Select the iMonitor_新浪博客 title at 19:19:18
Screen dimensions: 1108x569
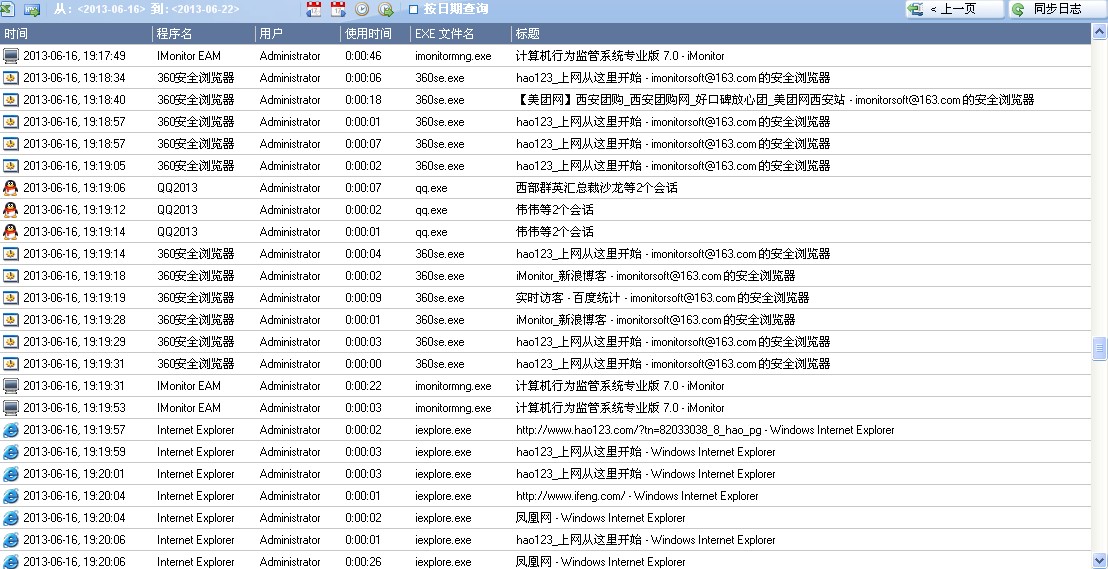[656, 276]
